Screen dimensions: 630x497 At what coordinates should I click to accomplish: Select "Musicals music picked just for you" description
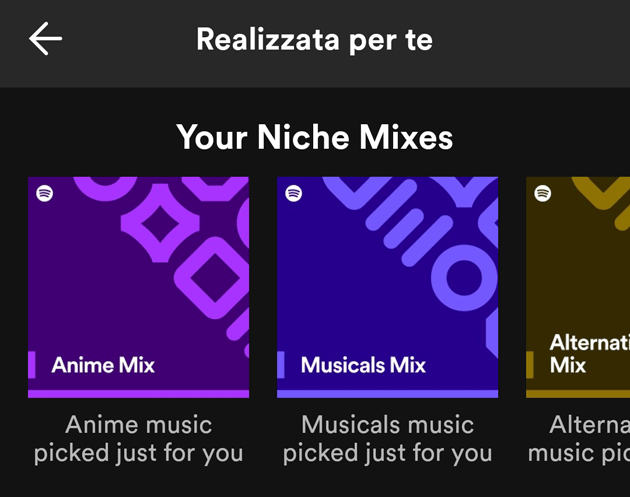pos(387,439)
